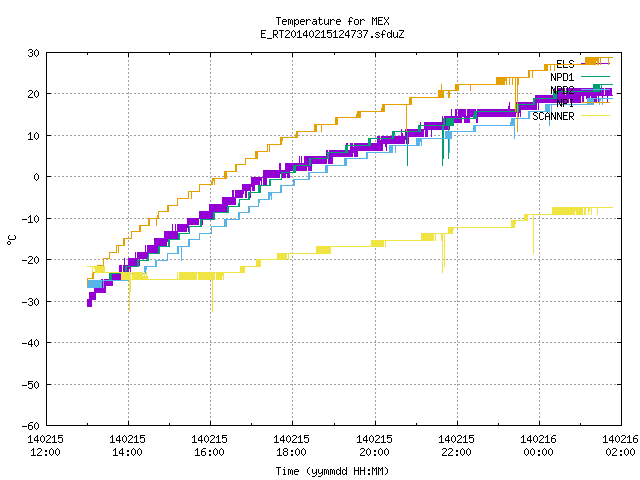Click the x-axis tick label 140215 20:00
The height and width of the screenshot is (480, 640).
click(x=374, y=446)
